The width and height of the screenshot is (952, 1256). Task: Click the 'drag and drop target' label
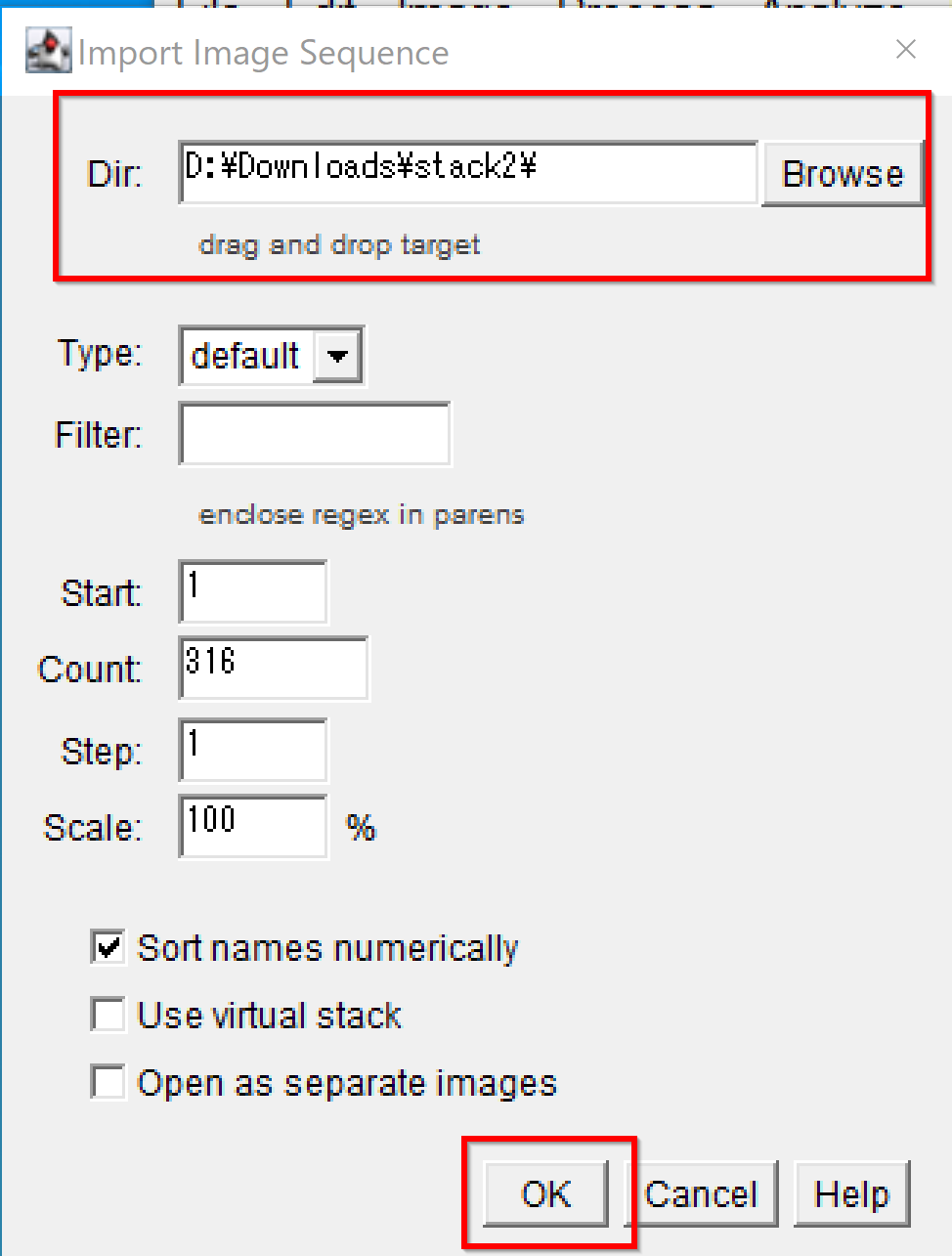[x=339, y=244]
